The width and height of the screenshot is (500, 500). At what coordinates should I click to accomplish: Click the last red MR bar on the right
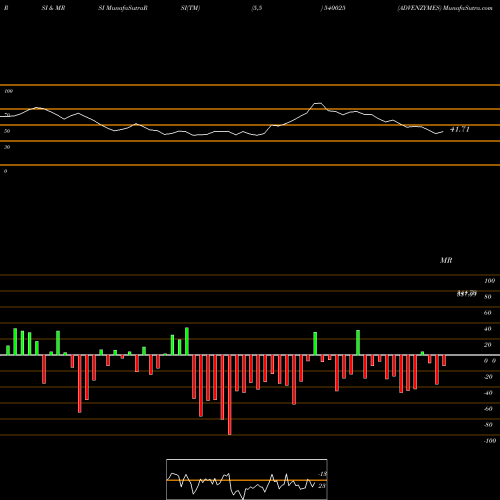(444, 360)
